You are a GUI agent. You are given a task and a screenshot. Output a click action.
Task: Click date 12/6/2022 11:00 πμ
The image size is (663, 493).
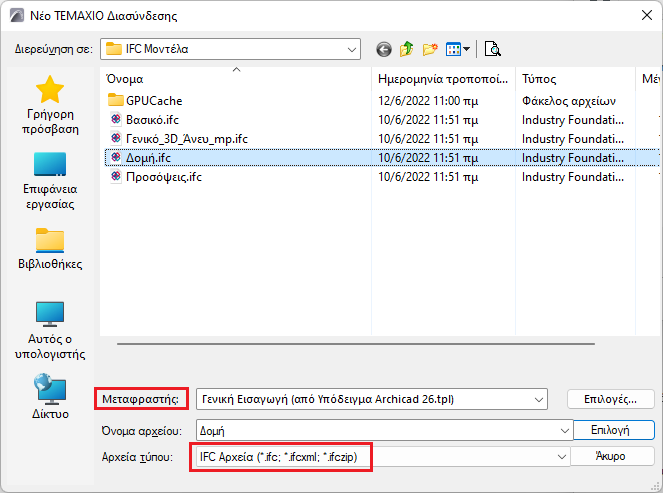coord(428,101)
